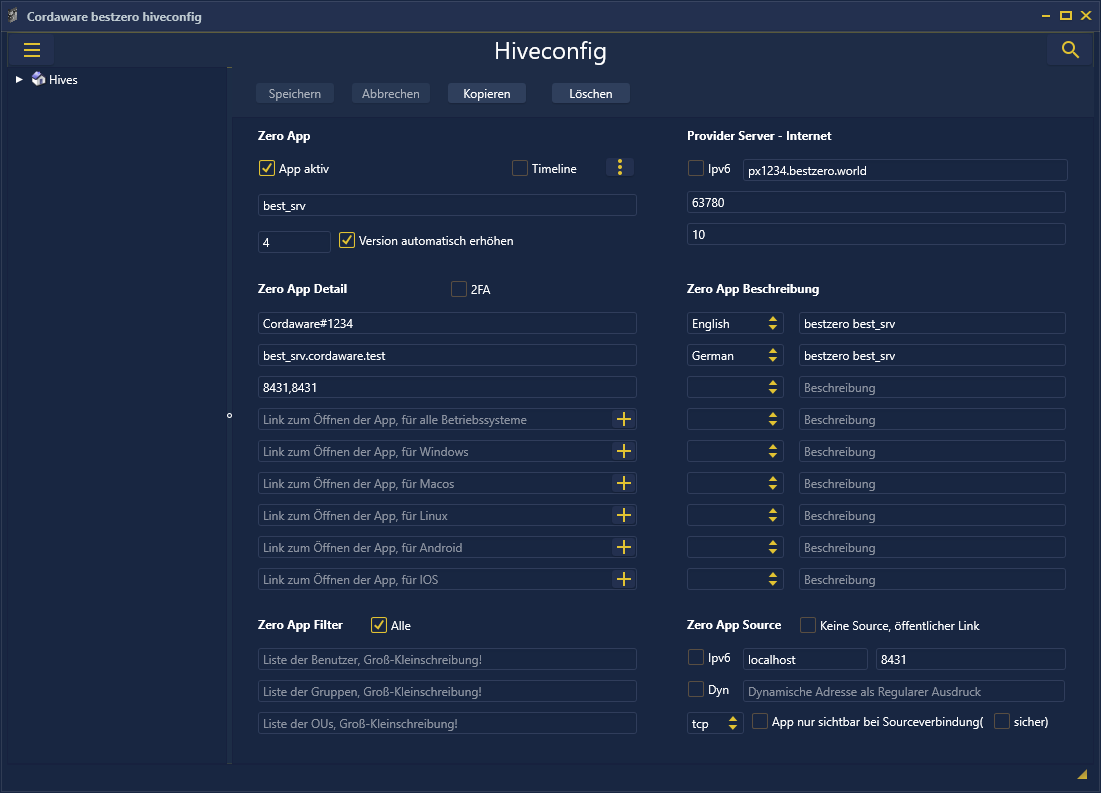The width and height of the screenshot is (1101, 793).
Task: Click the Löschen button
Action: point(590,94)
